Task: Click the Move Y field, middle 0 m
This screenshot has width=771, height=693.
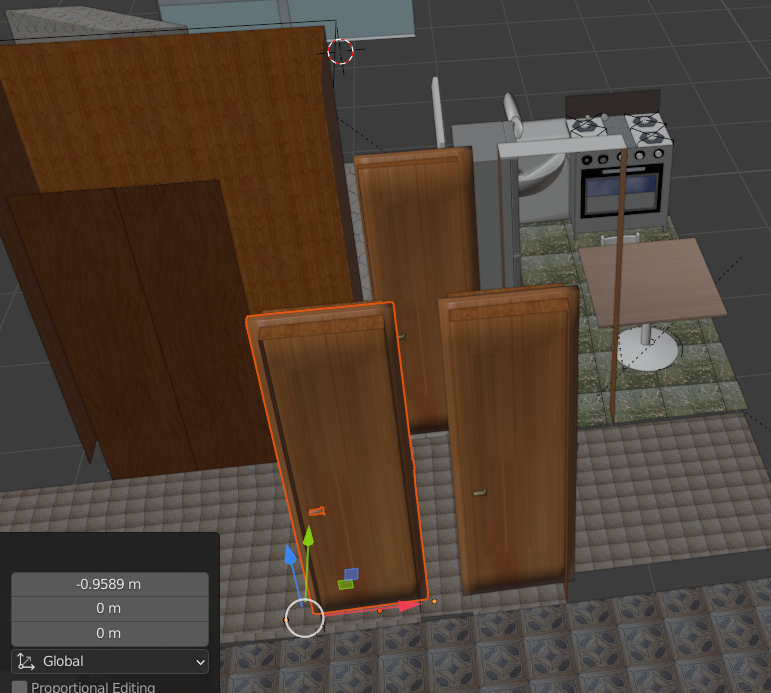Action: [110, 608]
